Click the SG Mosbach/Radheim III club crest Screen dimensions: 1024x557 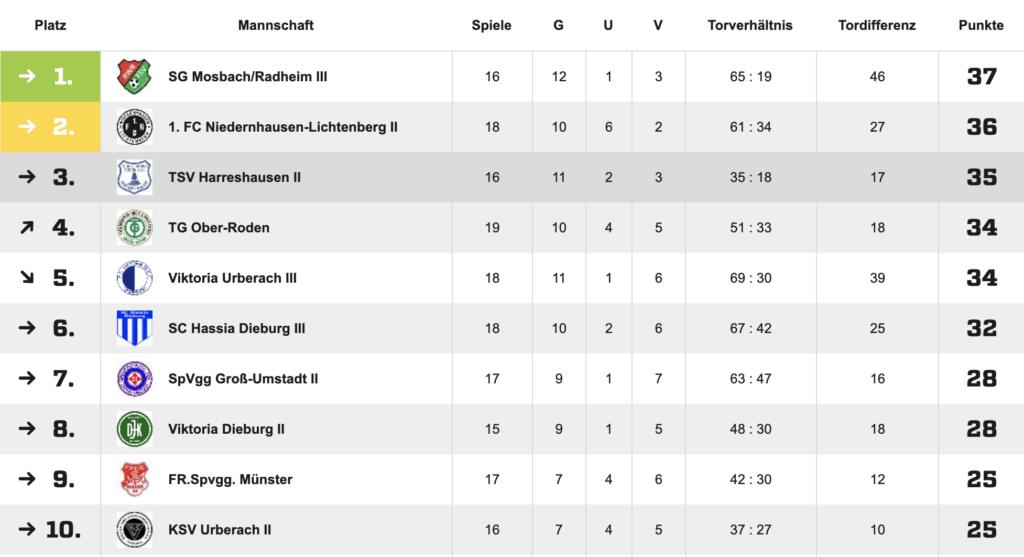coord(135,76)
